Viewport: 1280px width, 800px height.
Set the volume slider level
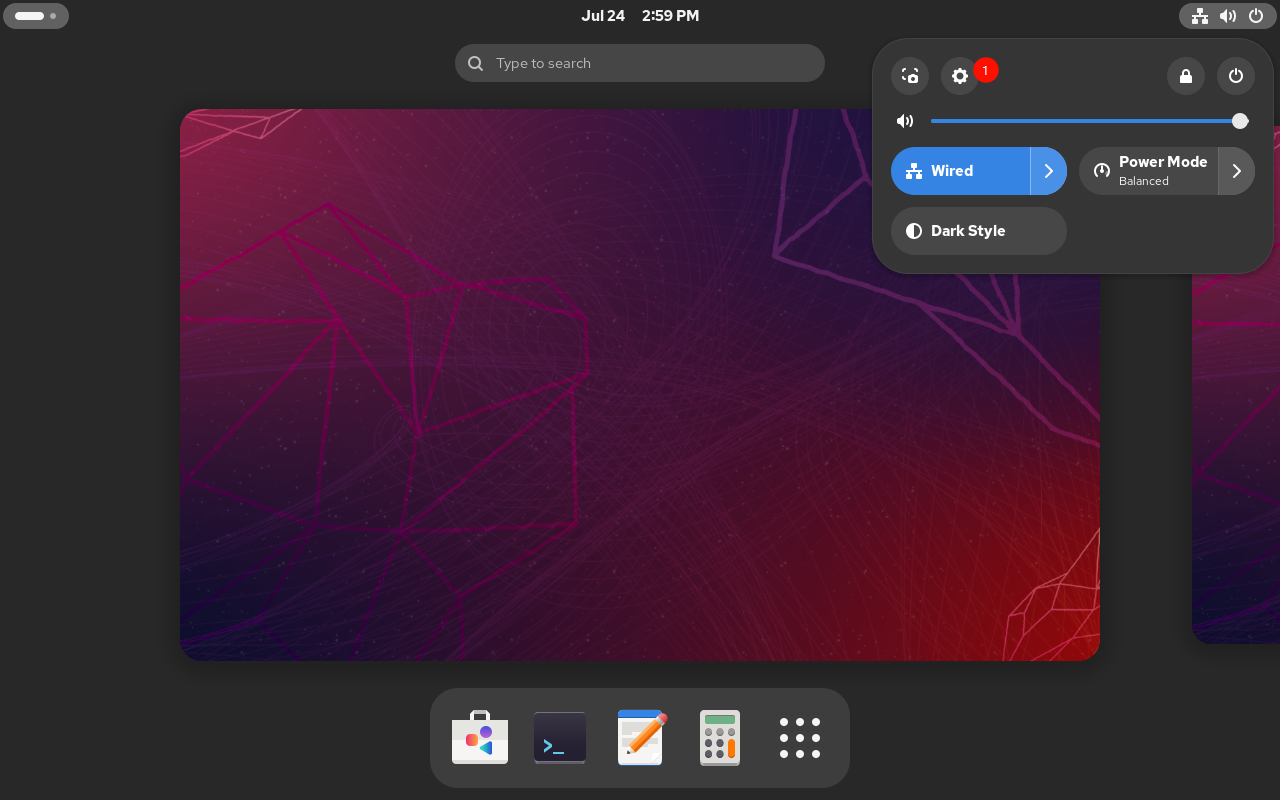[1090, 121]
